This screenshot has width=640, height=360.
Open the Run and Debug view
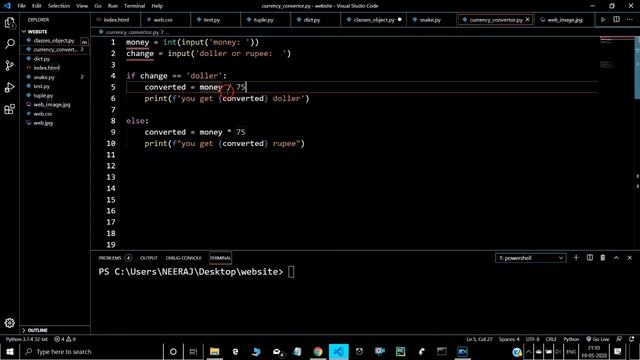[x=10, y=87]
